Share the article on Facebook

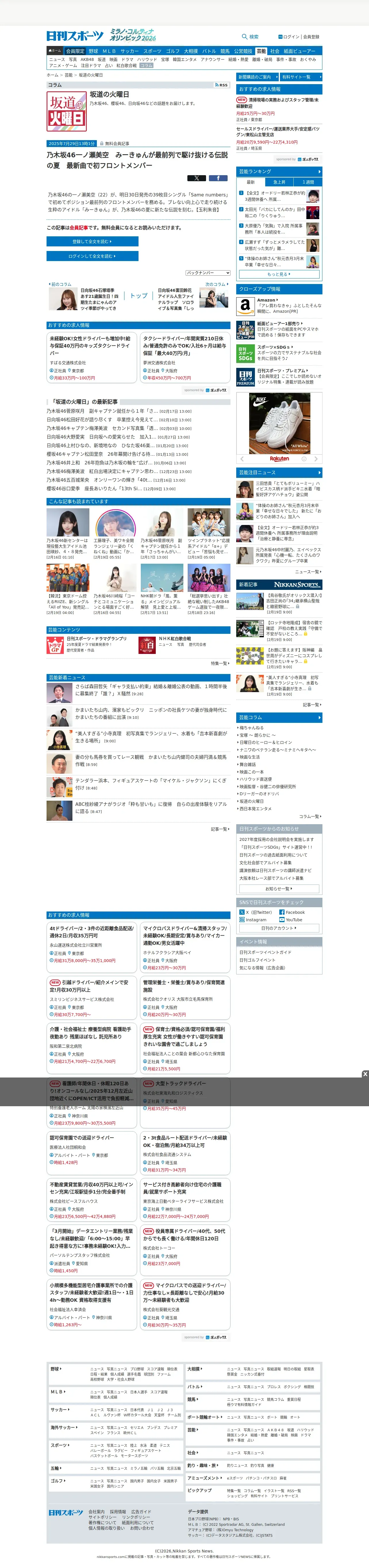click(218, 178)
